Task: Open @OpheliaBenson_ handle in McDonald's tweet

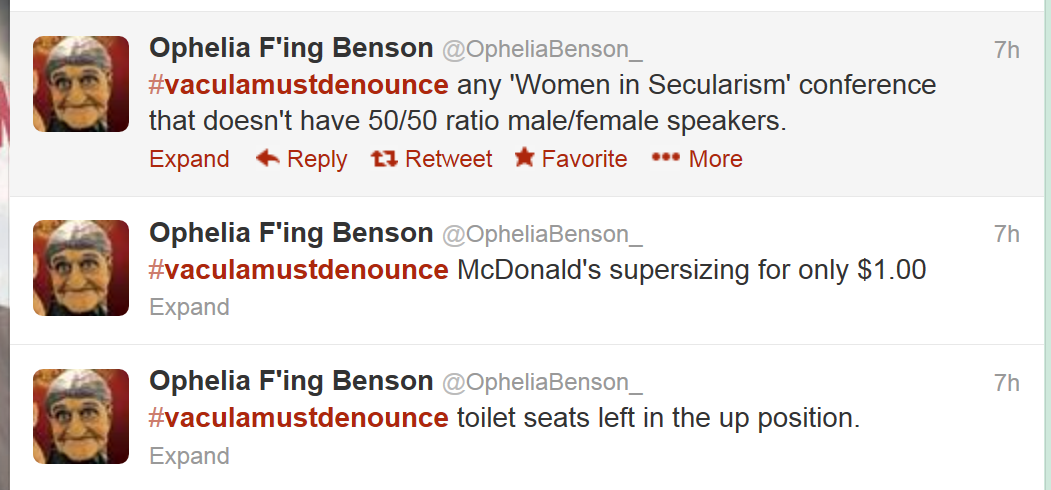Action: click(x=541, y=234)
